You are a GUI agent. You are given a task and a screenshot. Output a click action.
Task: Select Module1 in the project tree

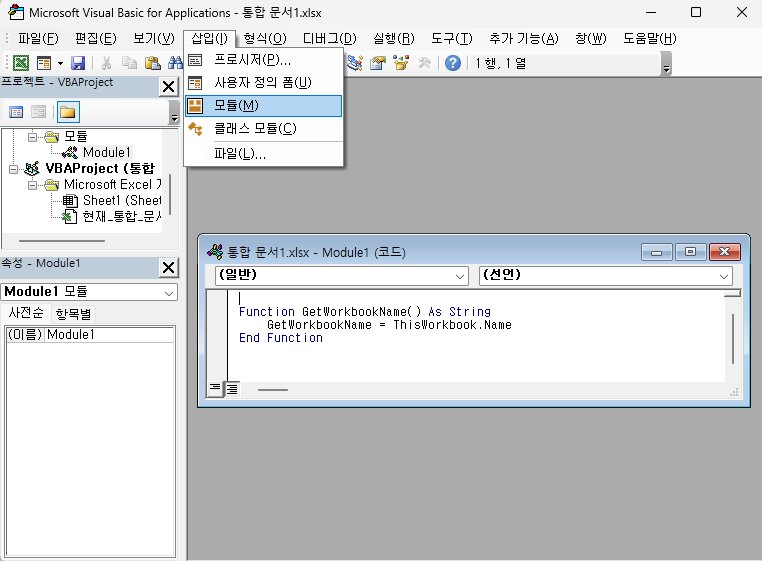(106, 153)
